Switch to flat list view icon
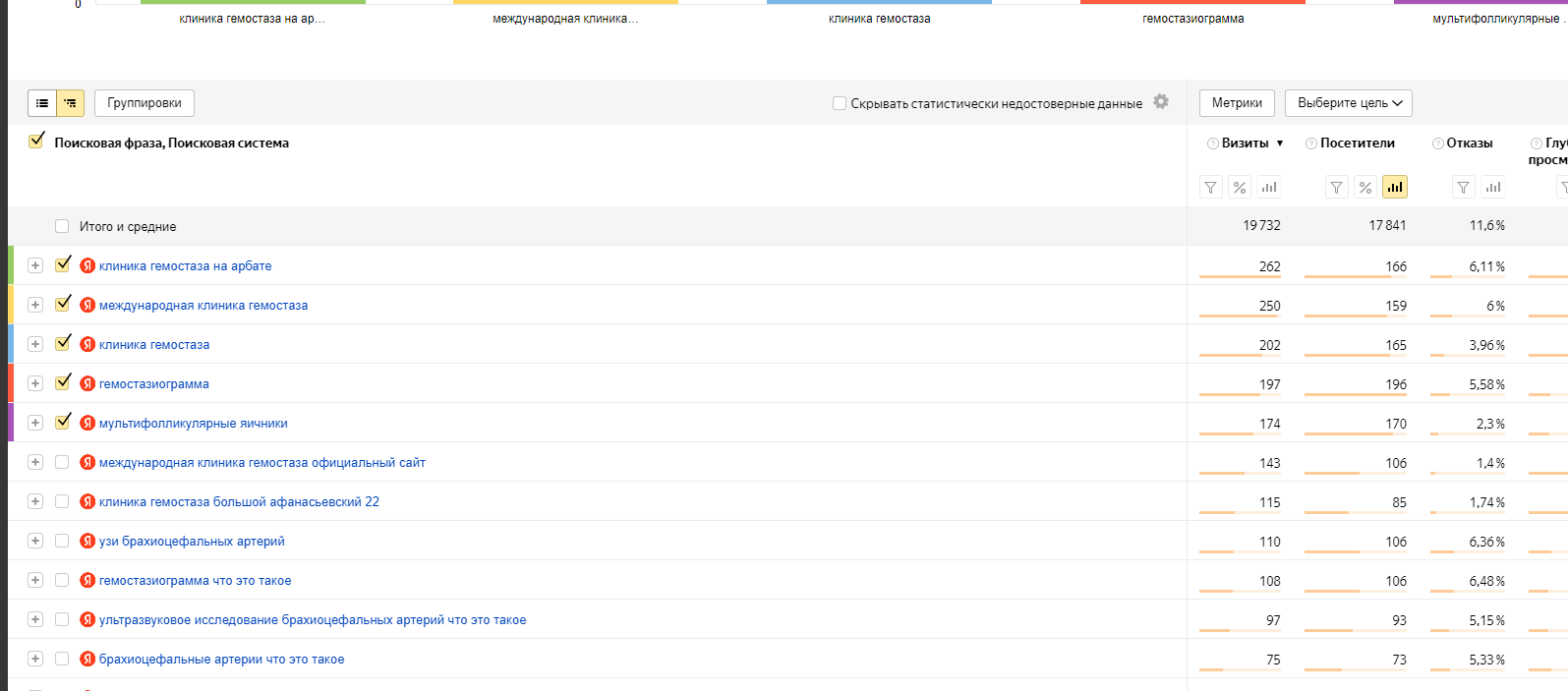 pyautogui.click(x=42, y=103)
